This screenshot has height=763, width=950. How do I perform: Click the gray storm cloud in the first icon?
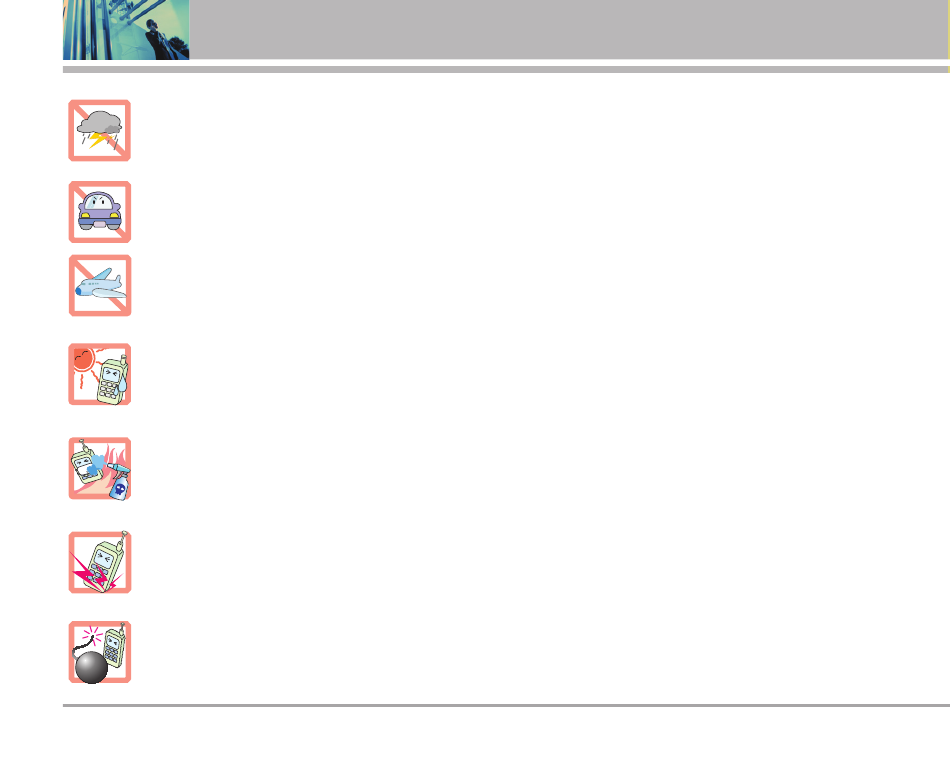pos(99,123)
